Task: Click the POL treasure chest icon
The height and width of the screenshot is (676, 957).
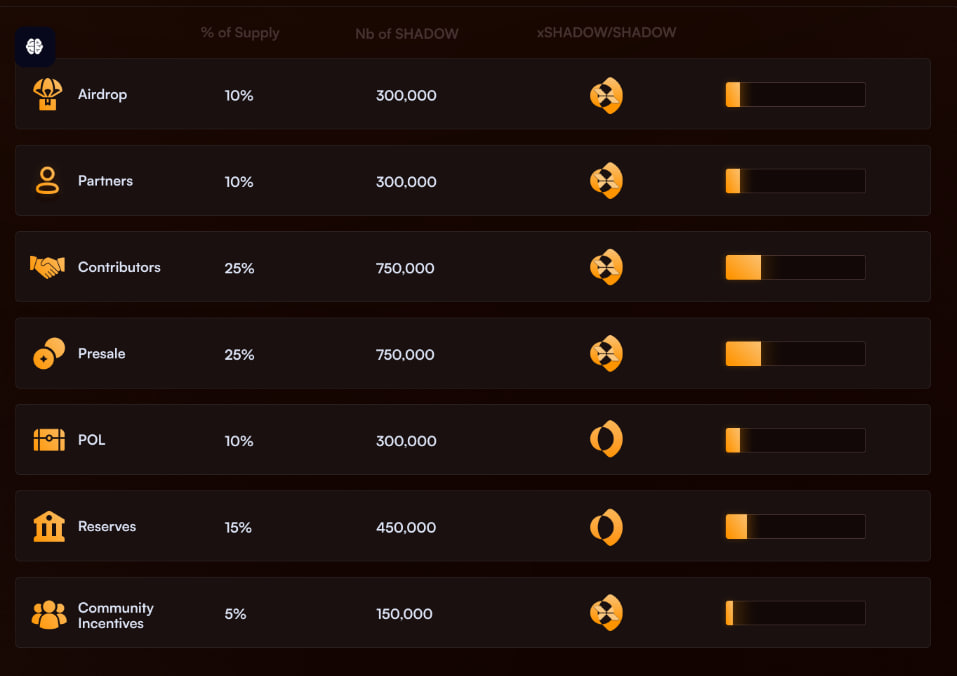Action: 49,440
